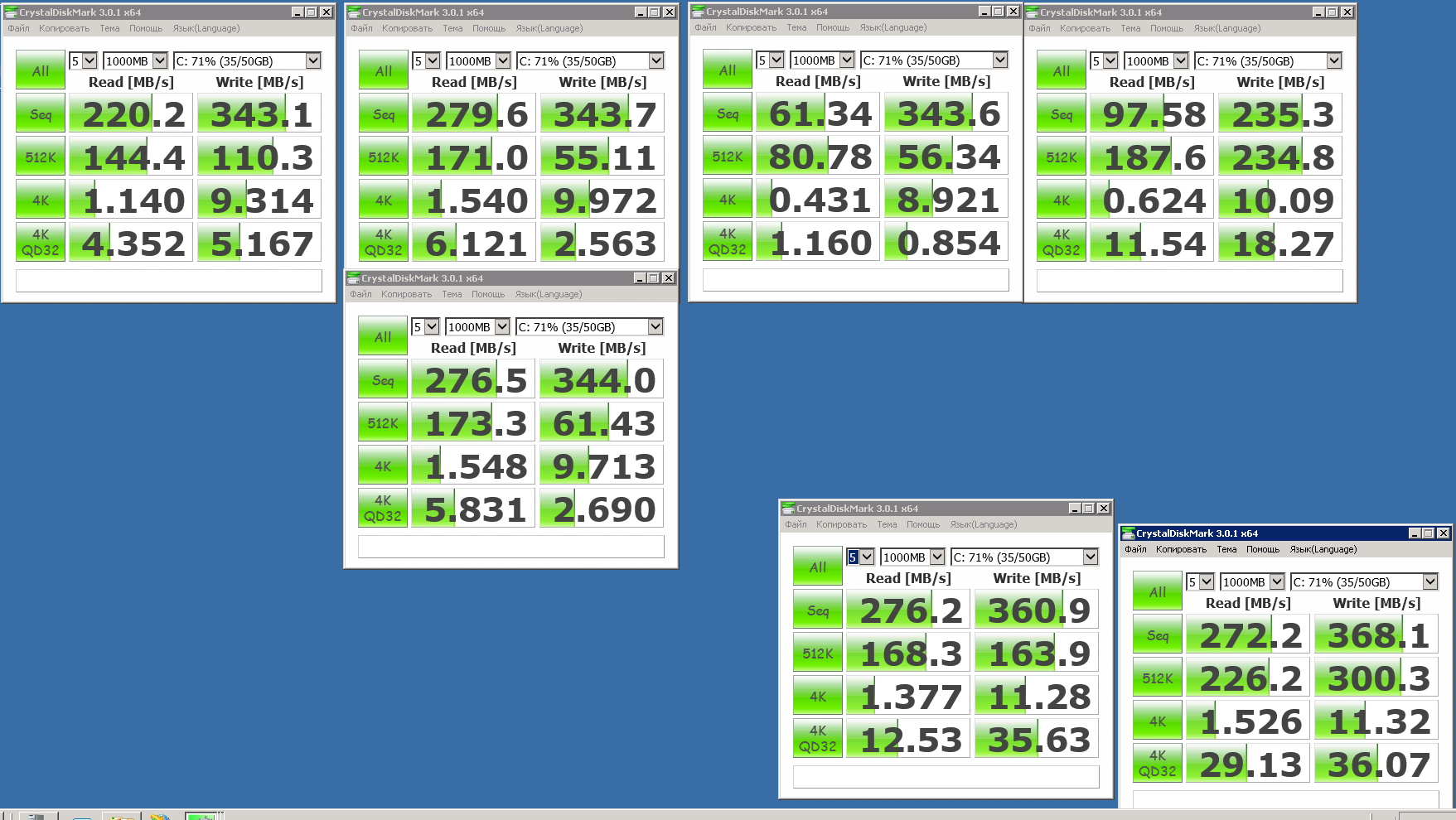Click title bar icon of window with Seq read 276.2
This screenshot has width=1456, height=820.
[x=789, y=509]
